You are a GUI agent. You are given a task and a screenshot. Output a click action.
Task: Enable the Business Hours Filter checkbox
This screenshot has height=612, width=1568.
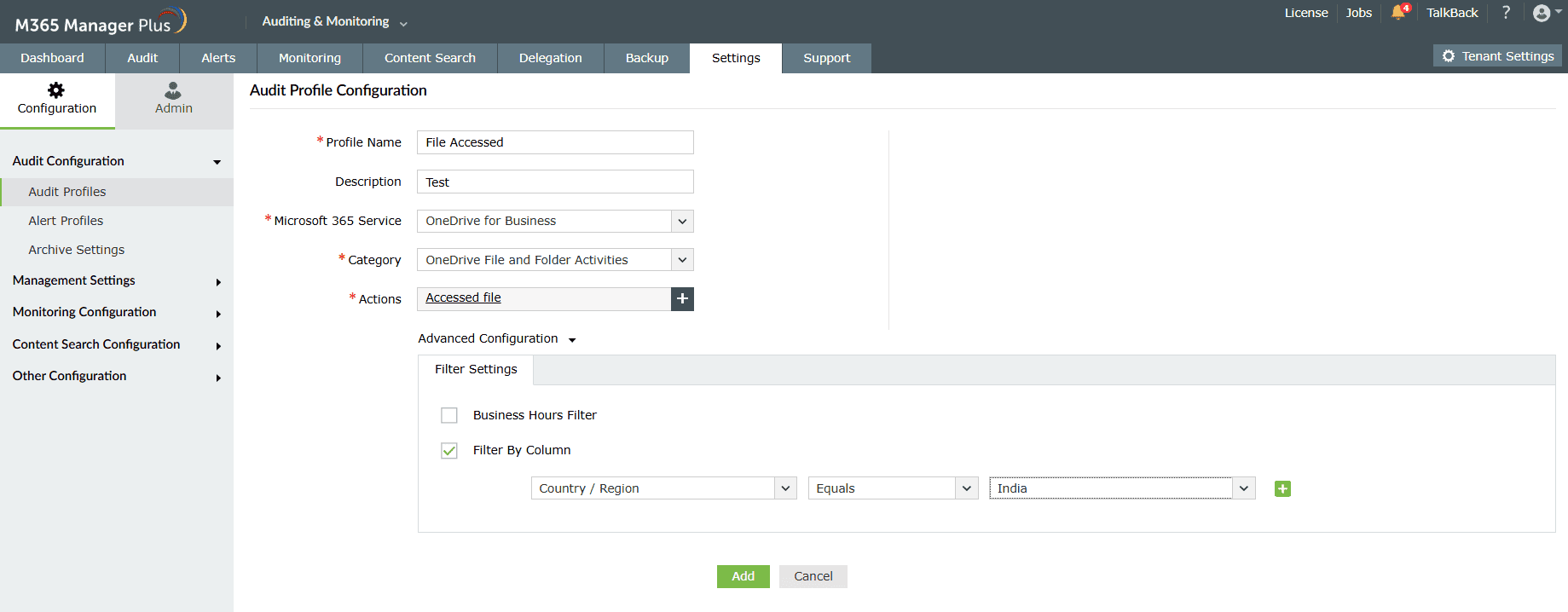449,415
